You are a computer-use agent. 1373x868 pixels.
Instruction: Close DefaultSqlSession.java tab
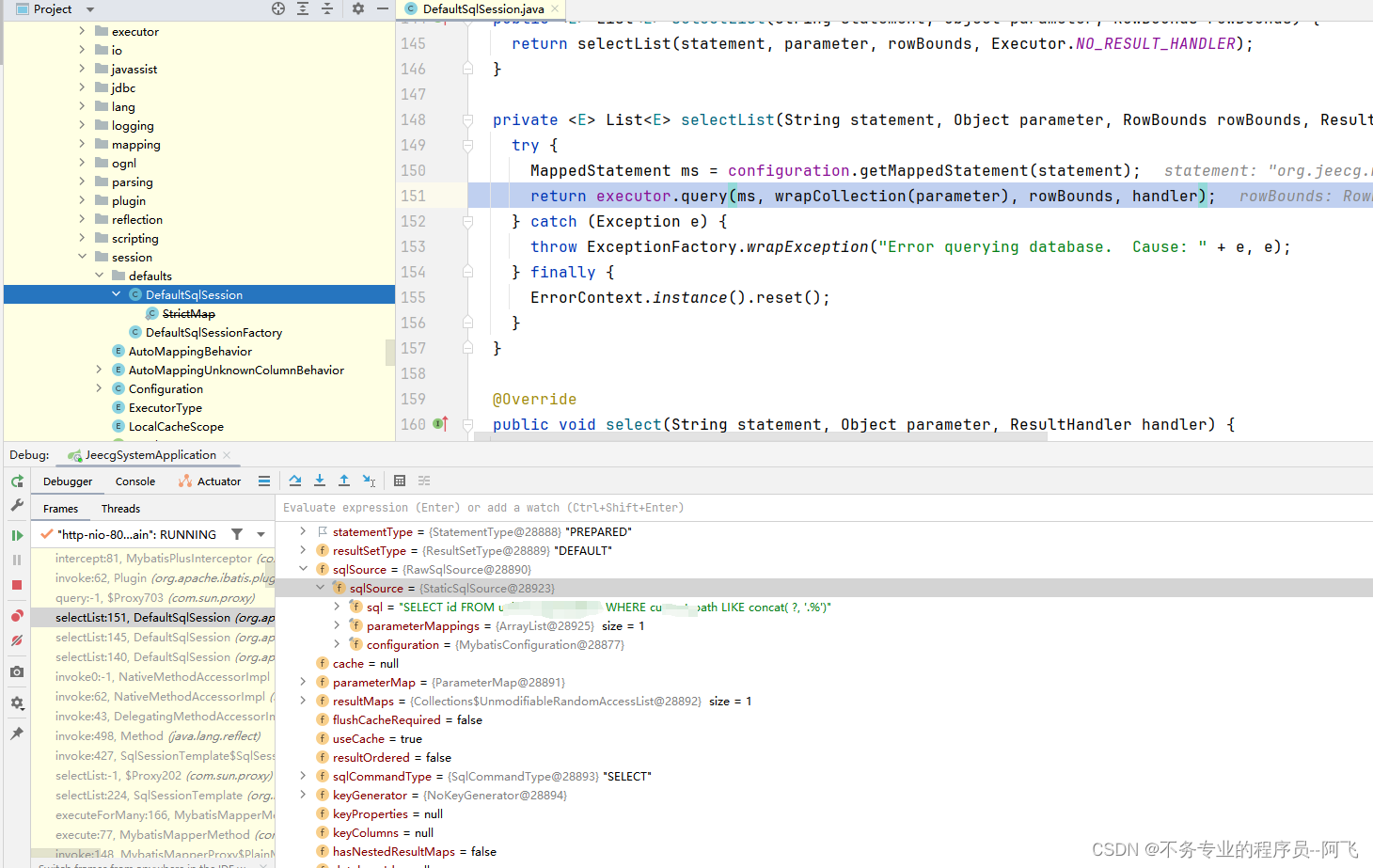pos(555,8)
